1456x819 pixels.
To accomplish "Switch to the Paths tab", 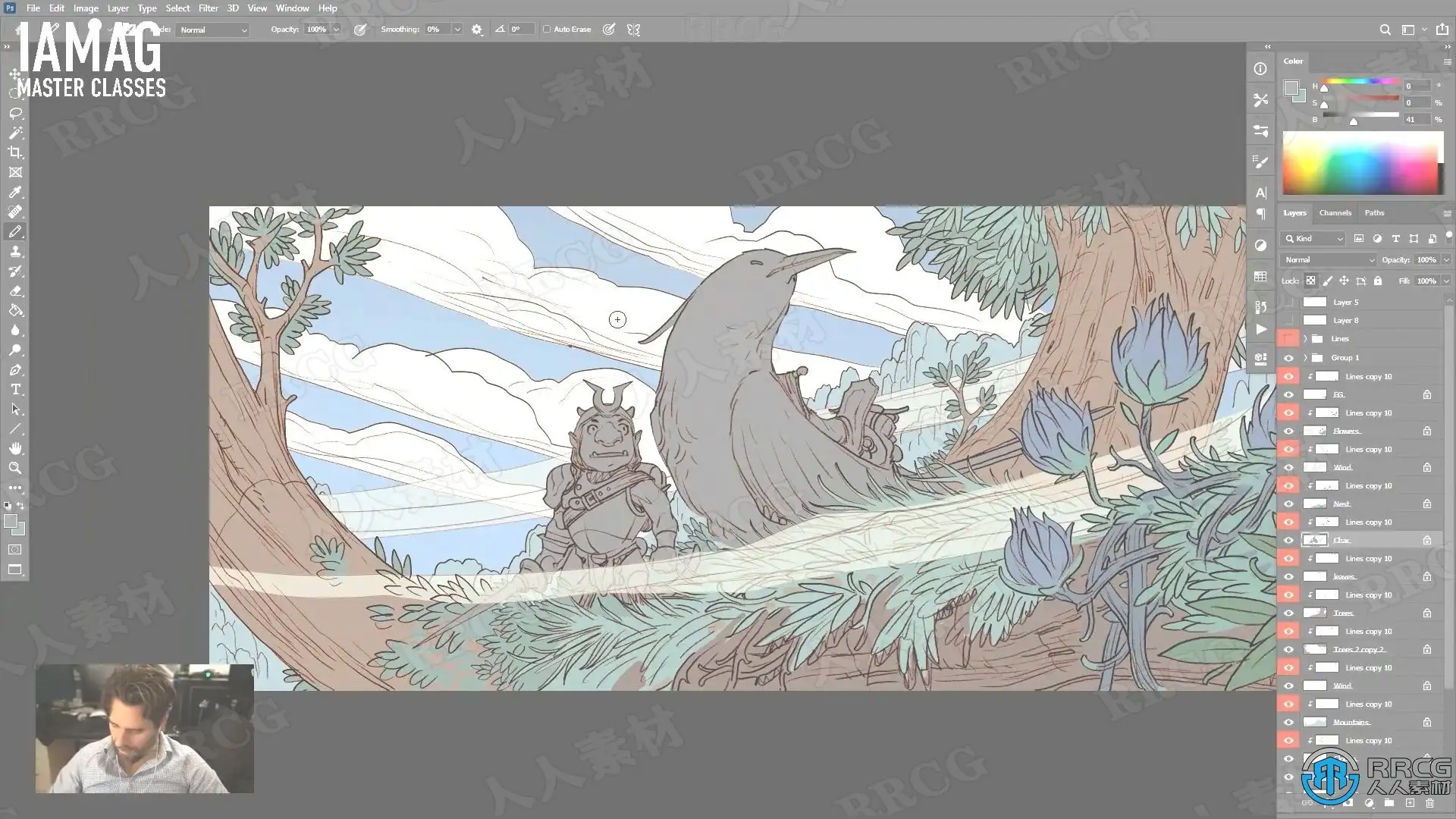I will 1374,213.
